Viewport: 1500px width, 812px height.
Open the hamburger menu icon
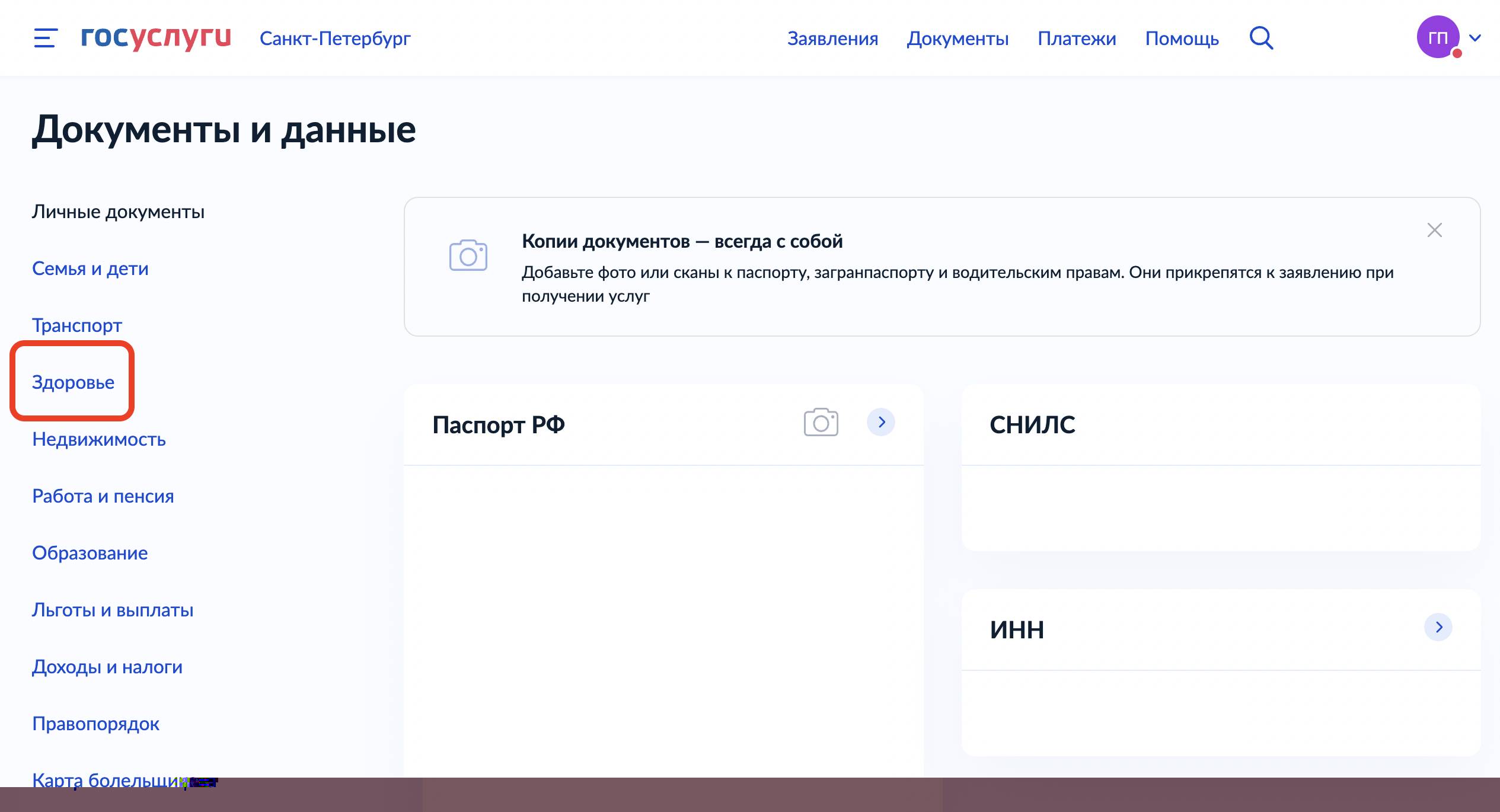[x=46, y=38]
